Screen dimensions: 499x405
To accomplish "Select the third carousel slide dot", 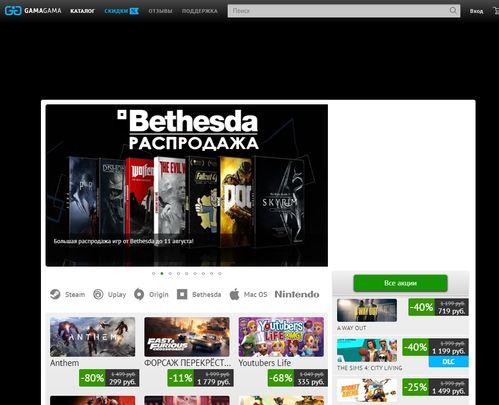I will tap(170, 273).
